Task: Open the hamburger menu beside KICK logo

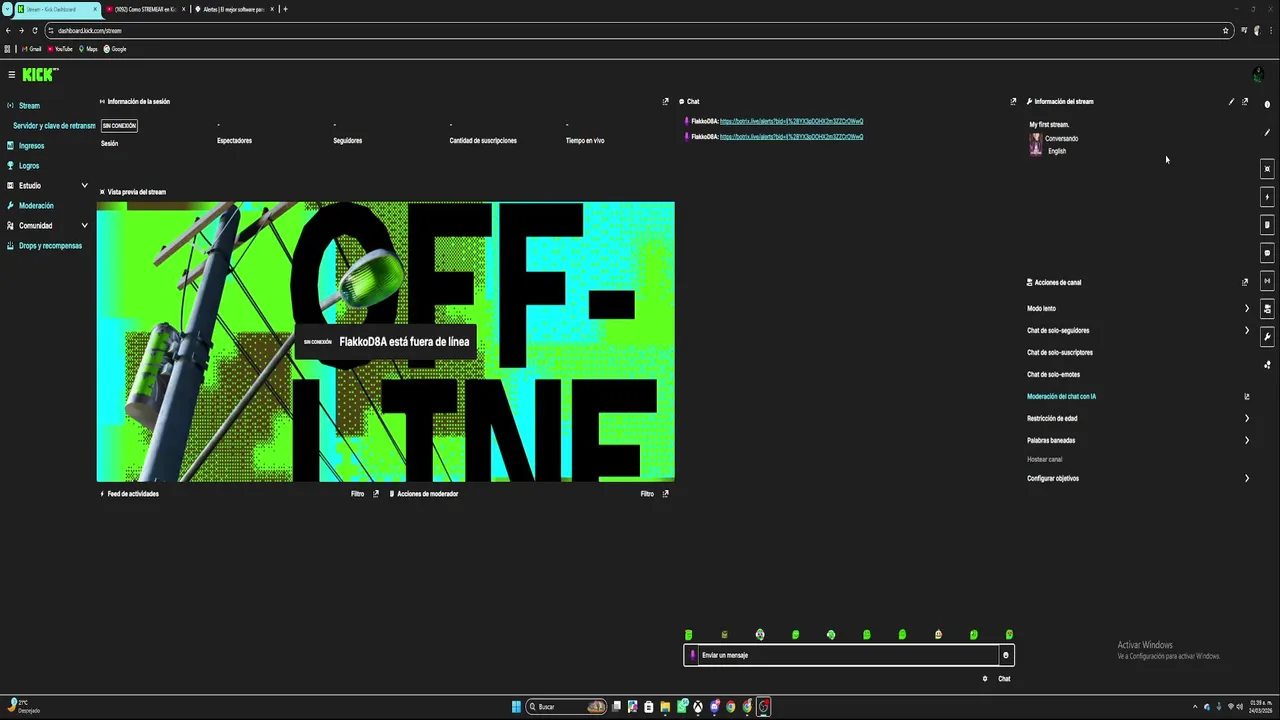Action: click(x=12, y=75)
